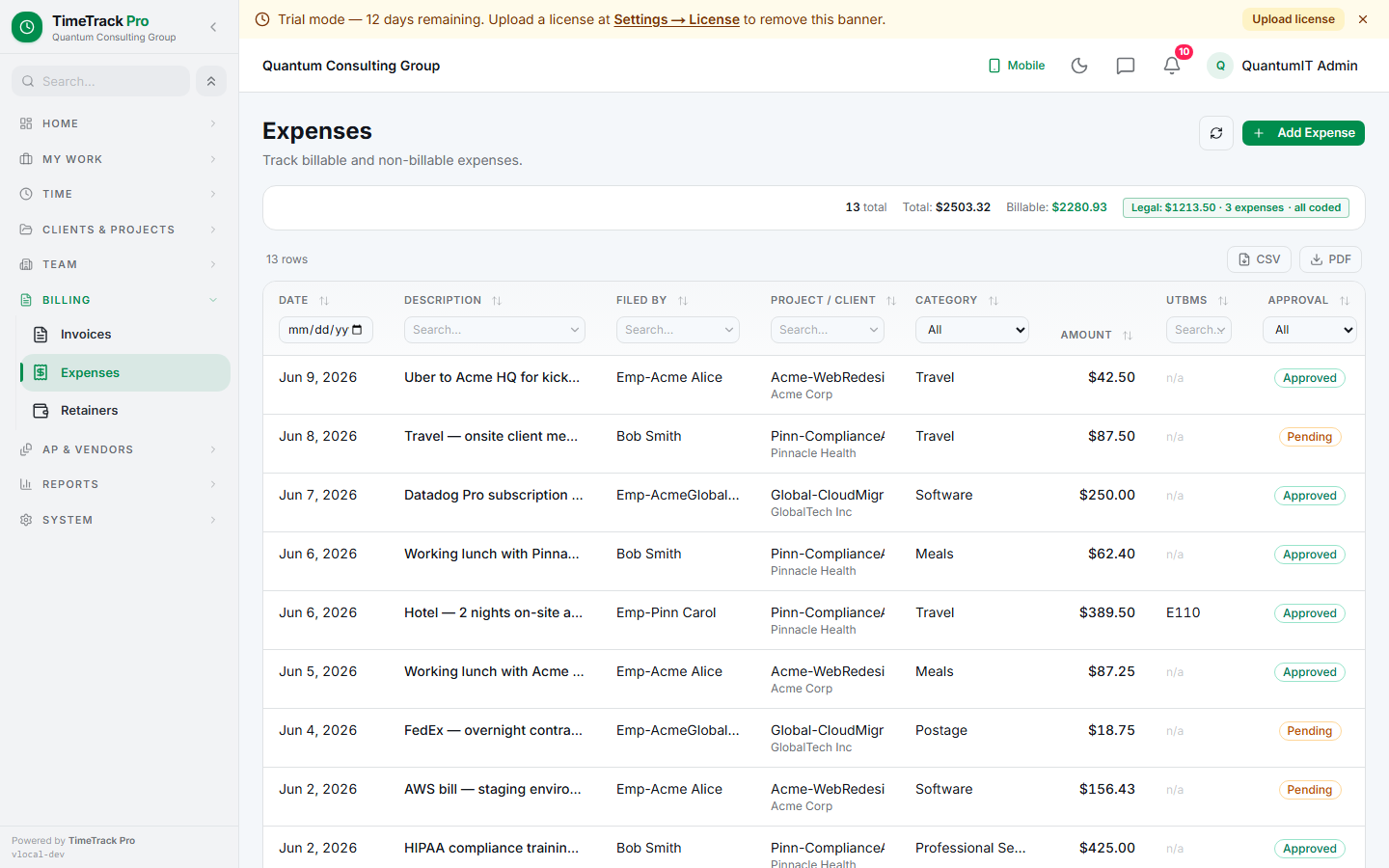Image resolution: width=1389 pixels, height=868 pixels.
Task: Open the Retainers page
Action: click(125, 411)
